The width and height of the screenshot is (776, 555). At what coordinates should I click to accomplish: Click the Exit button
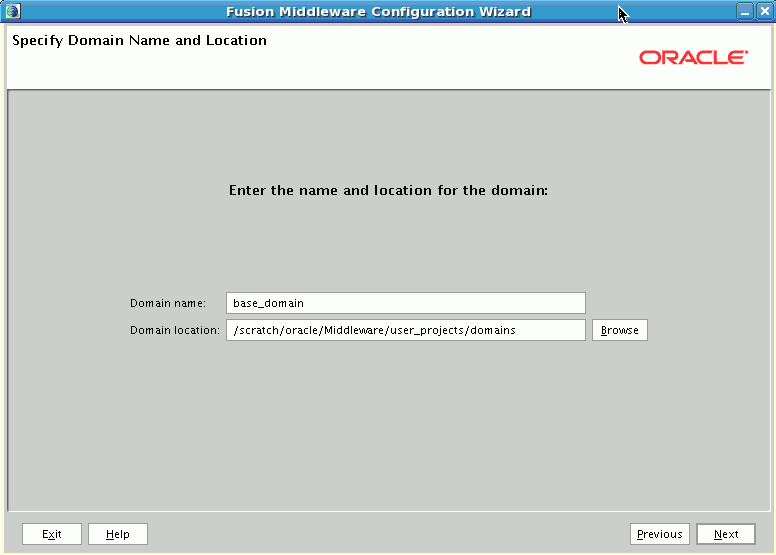tap(52, 534)
